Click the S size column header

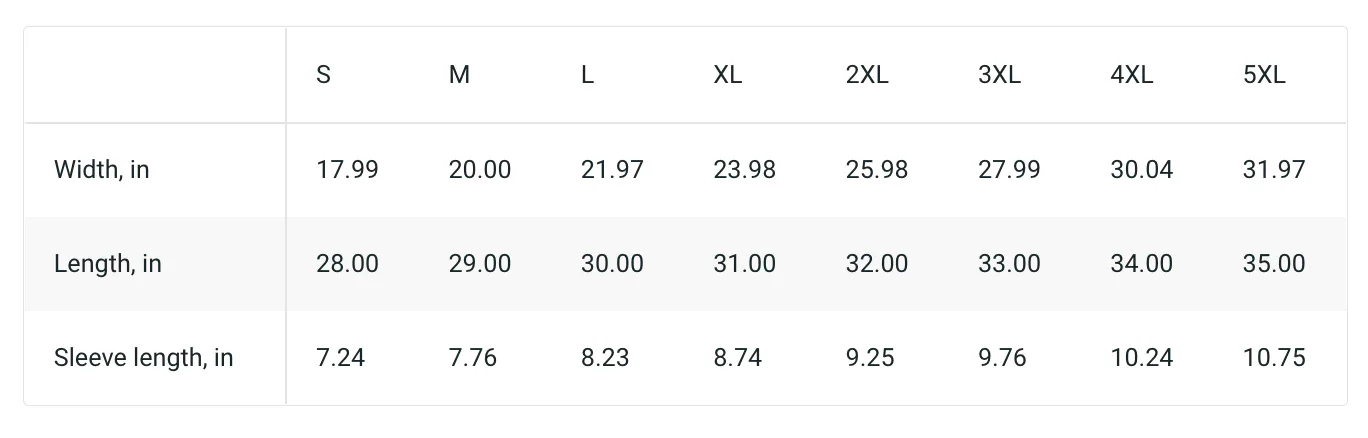click(323, 75)
